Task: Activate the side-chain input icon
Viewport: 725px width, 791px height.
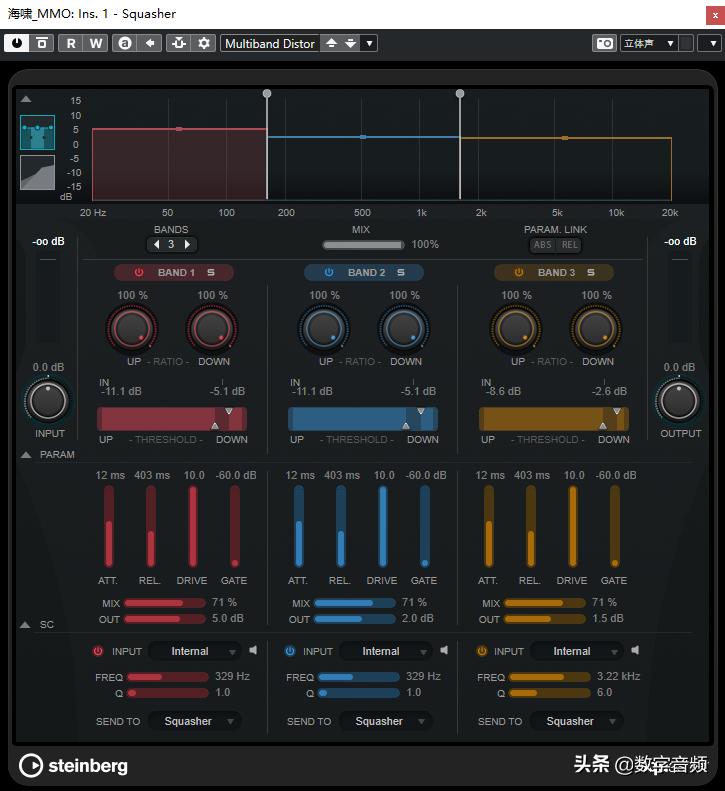Action: (x=179, y=43)
